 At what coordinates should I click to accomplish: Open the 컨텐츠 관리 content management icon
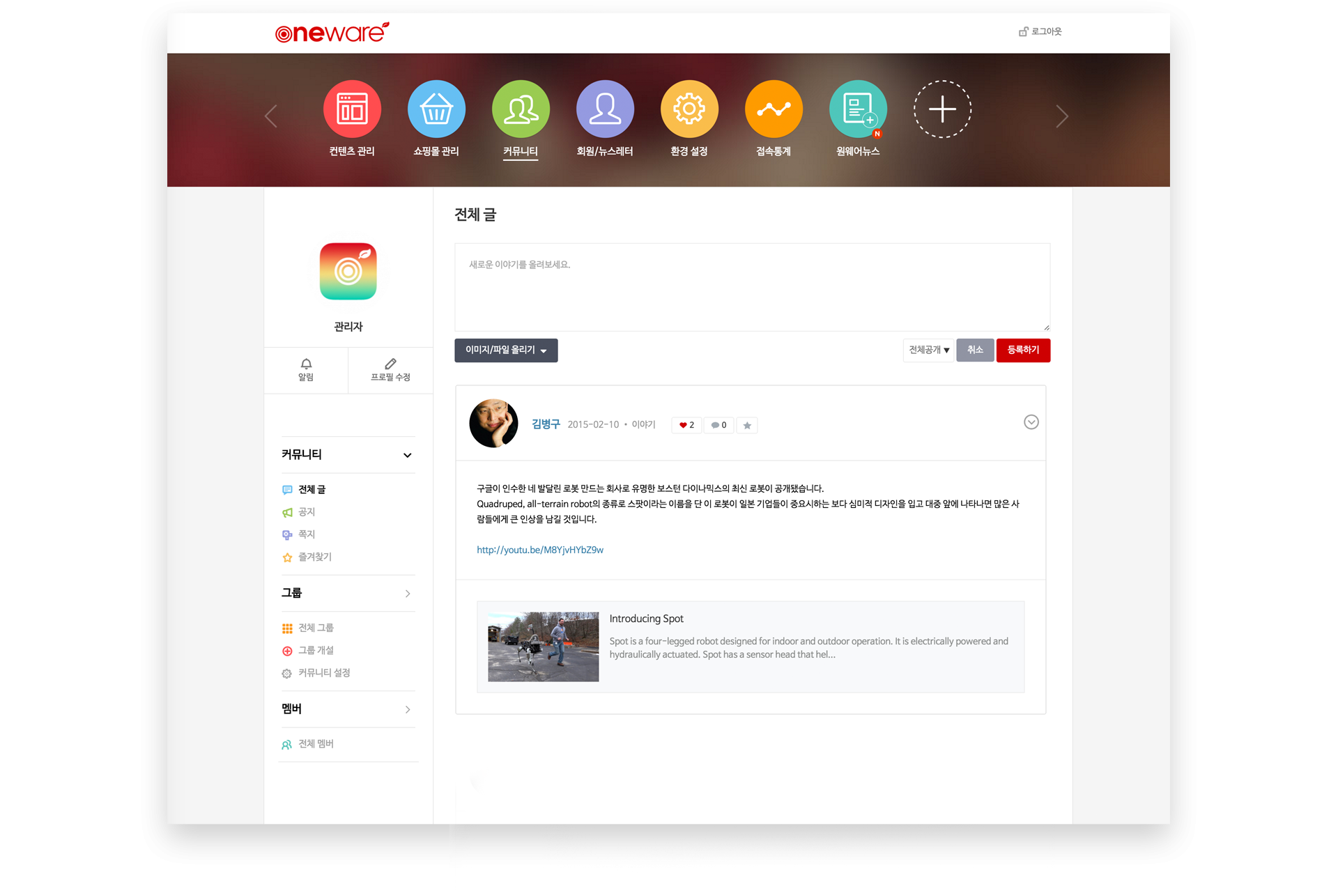coord(352,109)
